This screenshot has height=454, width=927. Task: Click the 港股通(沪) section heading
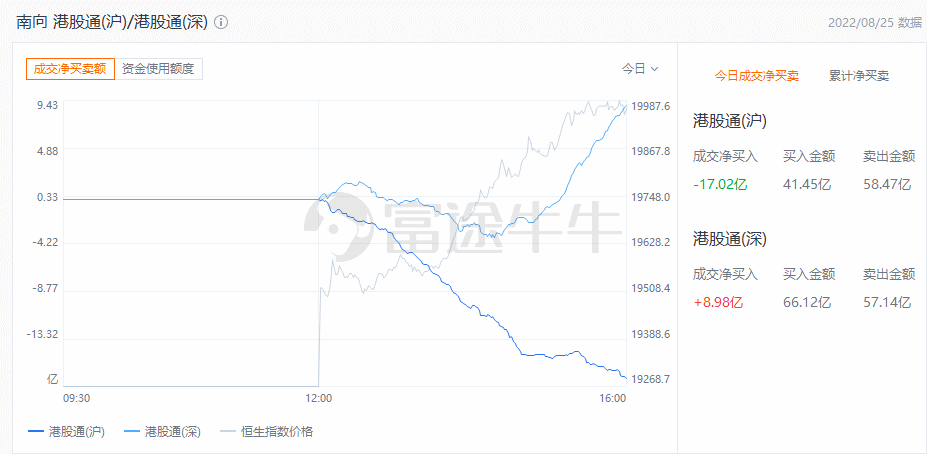click(730, 122)
